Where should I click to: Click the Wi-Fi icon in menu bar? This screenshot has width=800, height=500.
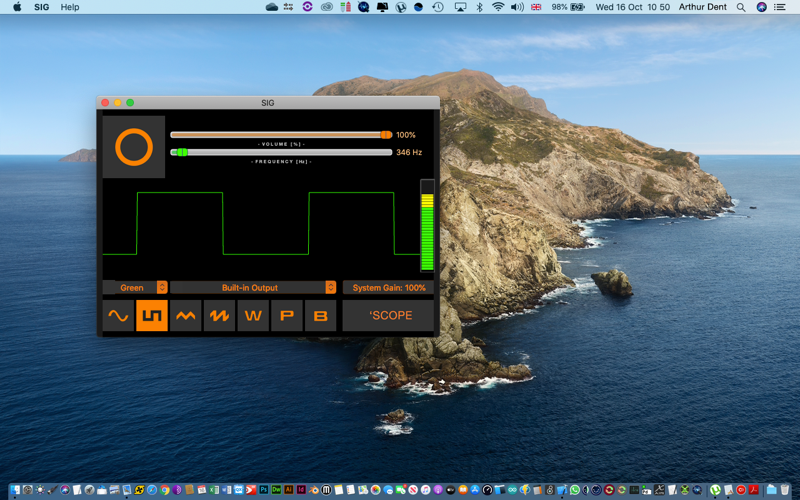(498, 7)
